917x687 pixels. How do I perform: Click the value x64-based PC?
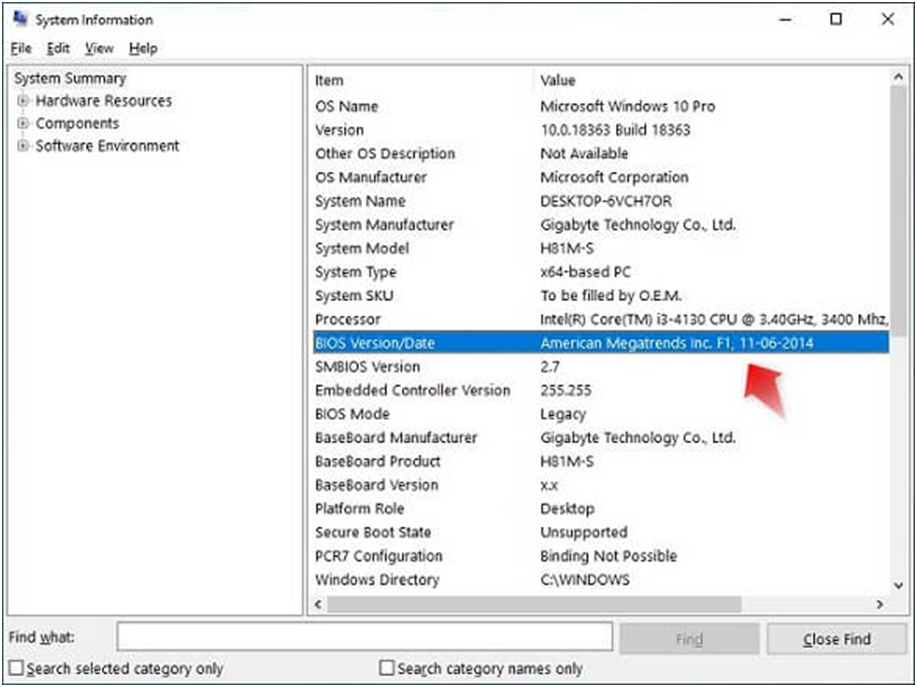coord(585,272)
